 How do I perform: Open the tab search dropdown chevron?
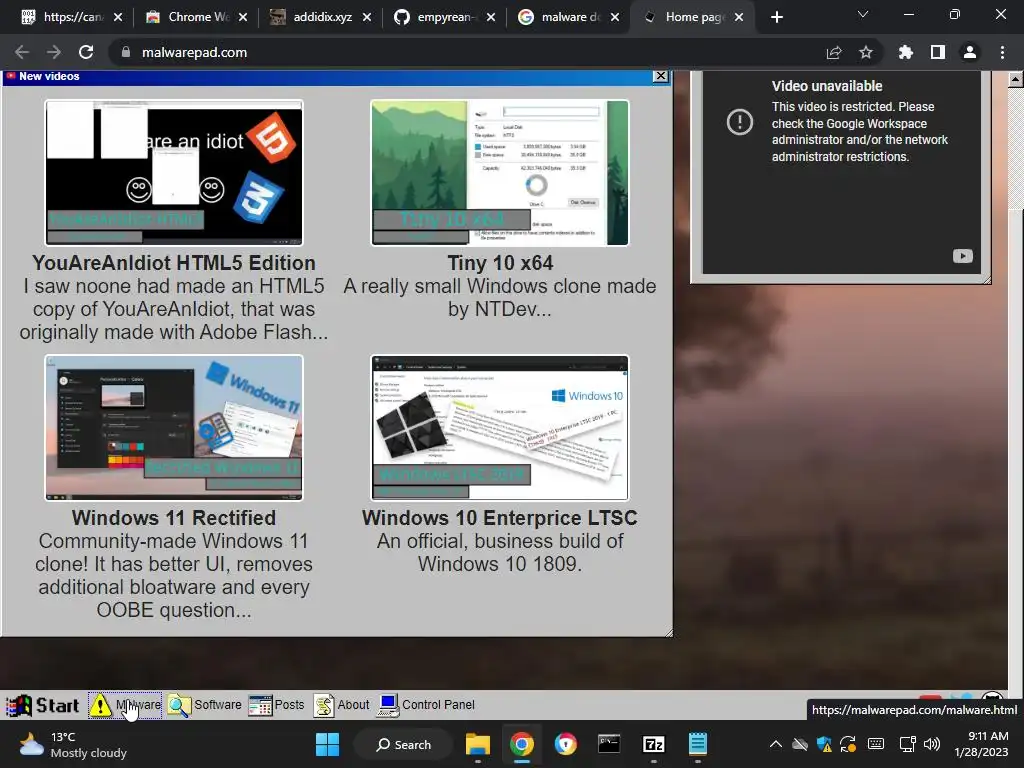tap(863, 14)
